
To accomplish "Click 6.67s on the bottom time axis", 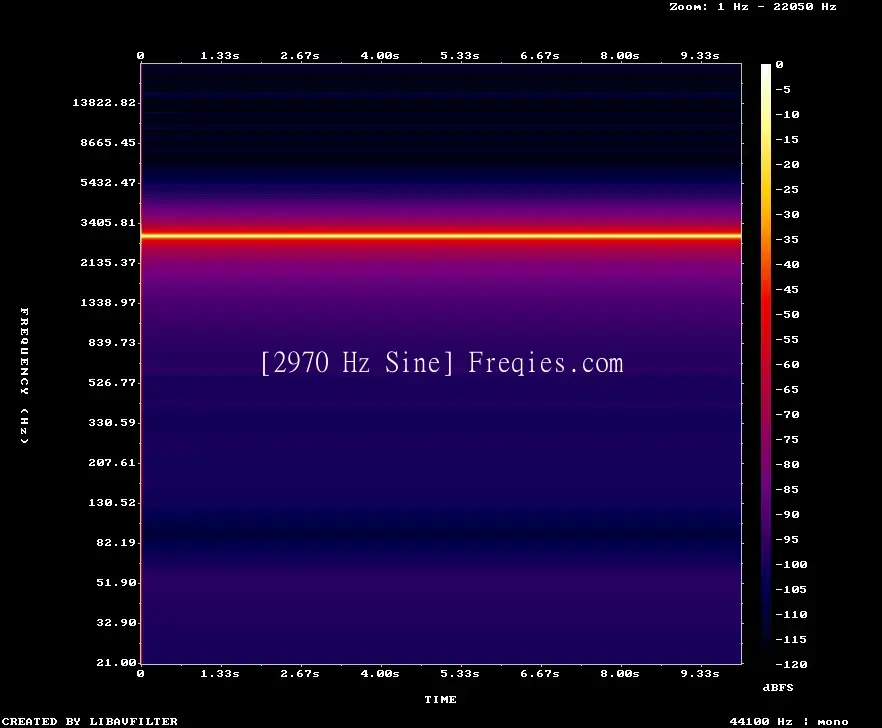I will [539, 673].
